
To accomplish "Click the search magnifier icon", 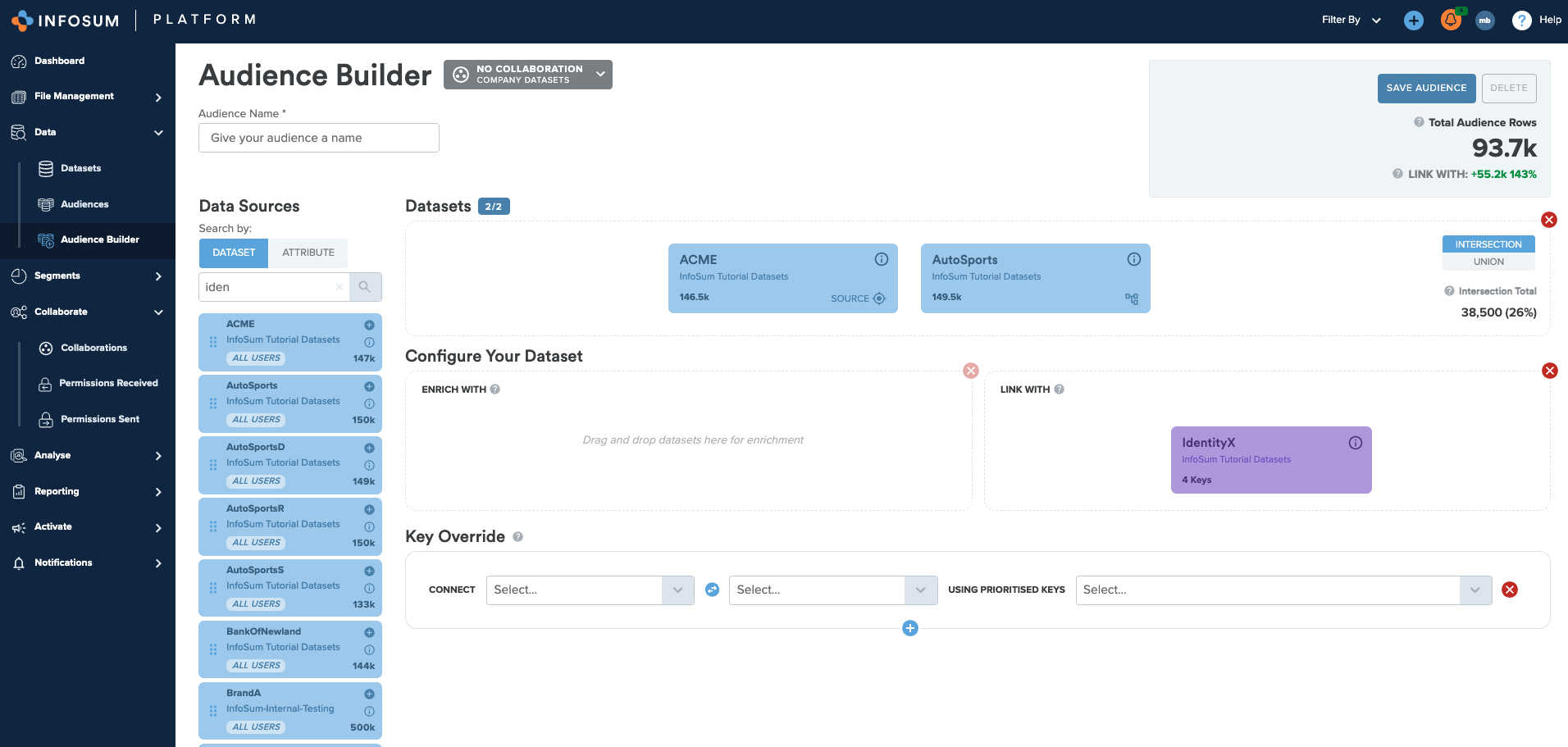I will point(365,287).
